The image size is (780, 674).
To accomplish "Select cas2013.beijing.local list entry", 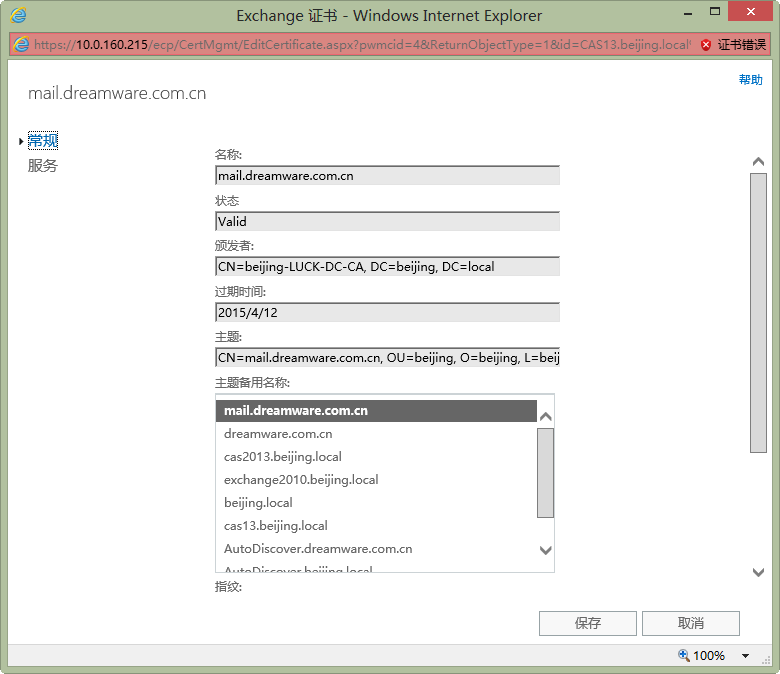I will click(x=376, y=457).
